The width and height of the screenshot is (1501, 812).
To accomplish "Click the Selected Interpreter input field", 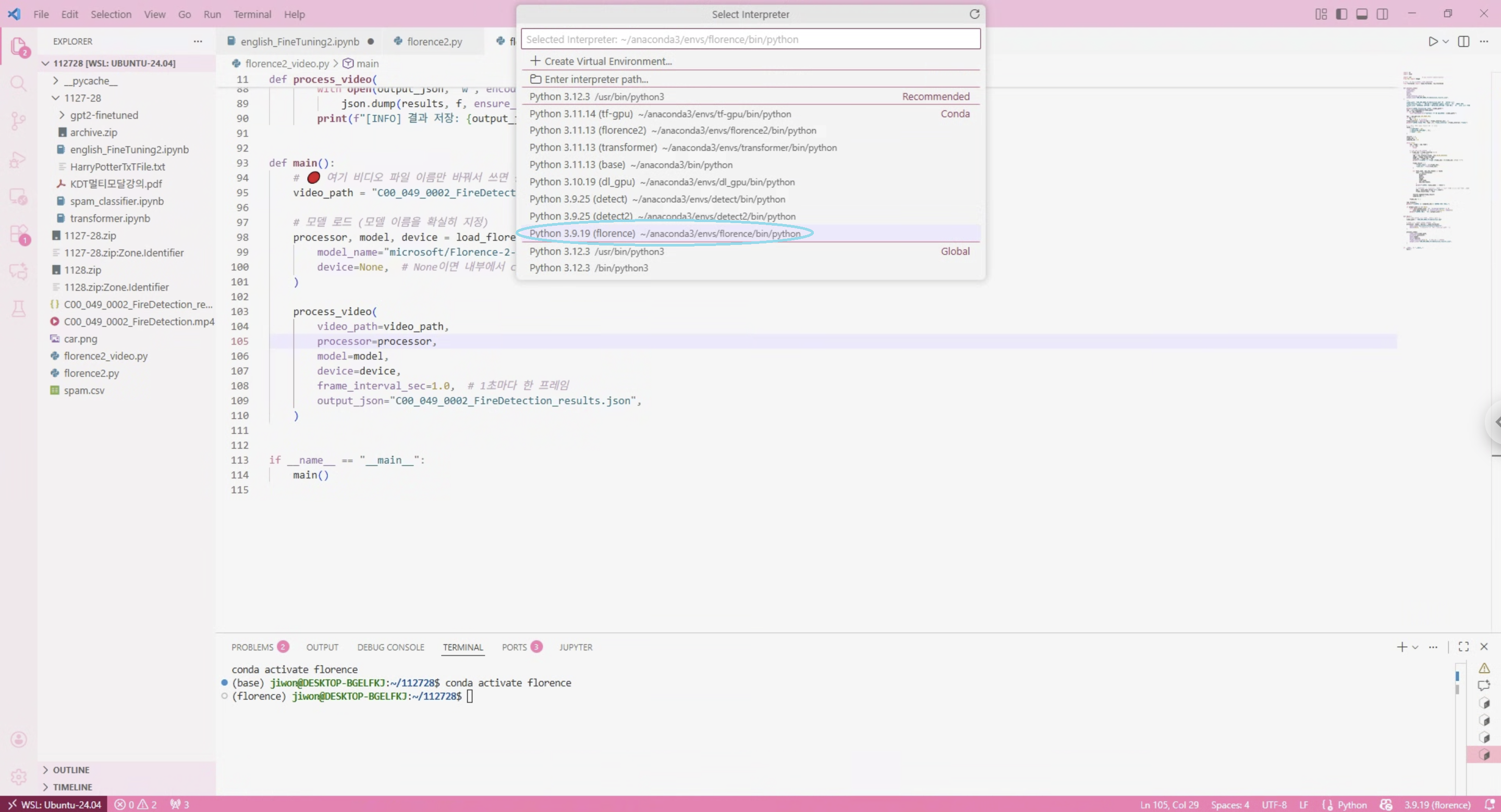I will (x=750, y=39).
